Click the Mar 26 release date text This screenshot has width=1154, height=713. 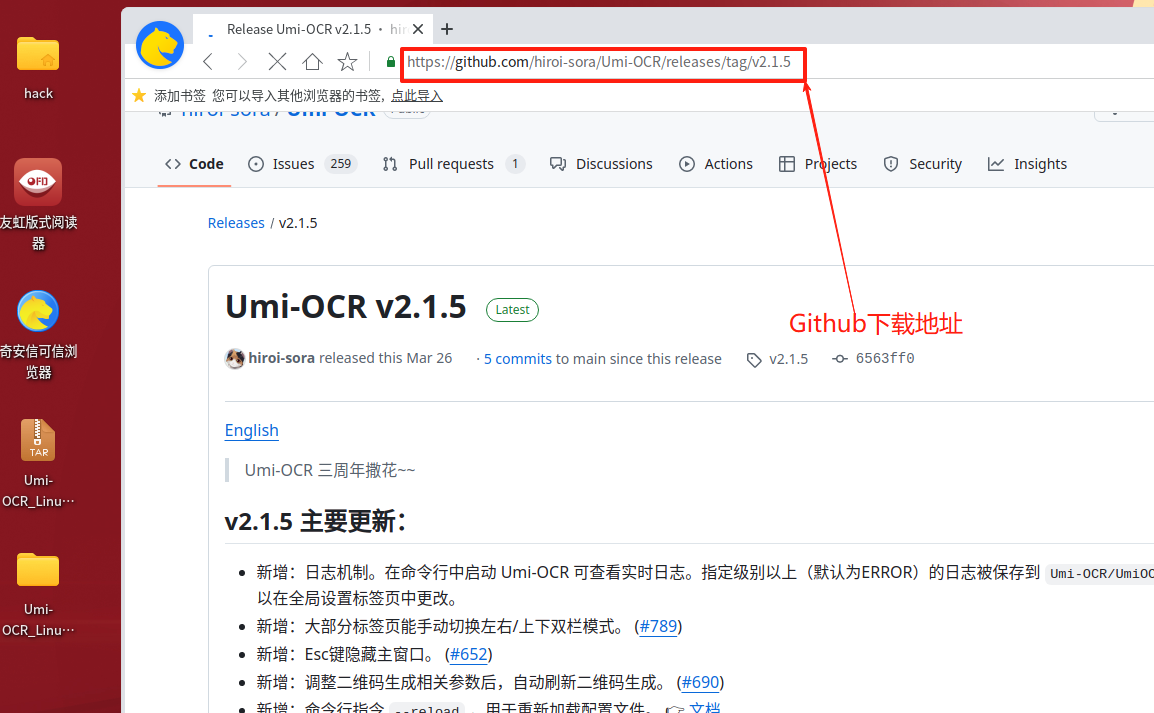click(429, 358)
